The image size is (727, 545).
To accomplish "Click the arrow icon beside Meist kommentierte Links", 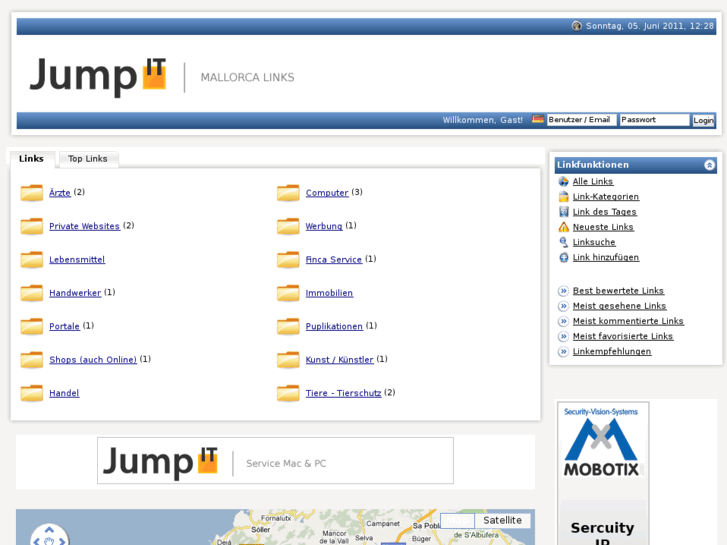I will (563, 321).
